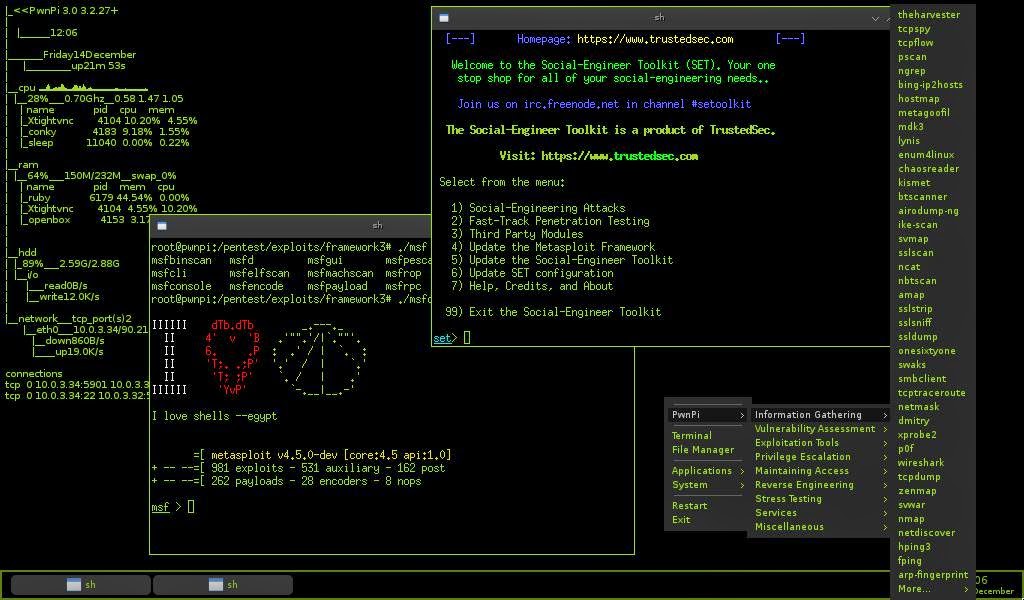
Task: Expand the System submenu
Action: point(707,484)
